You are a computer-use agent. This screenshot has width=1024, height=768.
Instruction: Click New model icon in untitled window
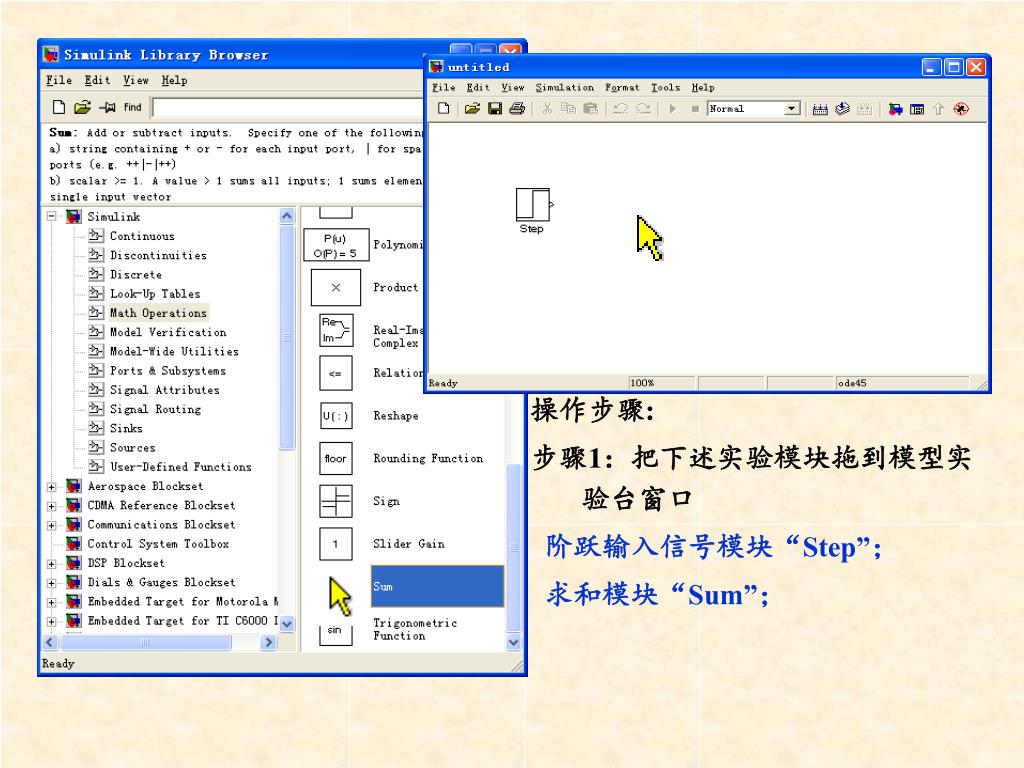click(x=443, y=108)
